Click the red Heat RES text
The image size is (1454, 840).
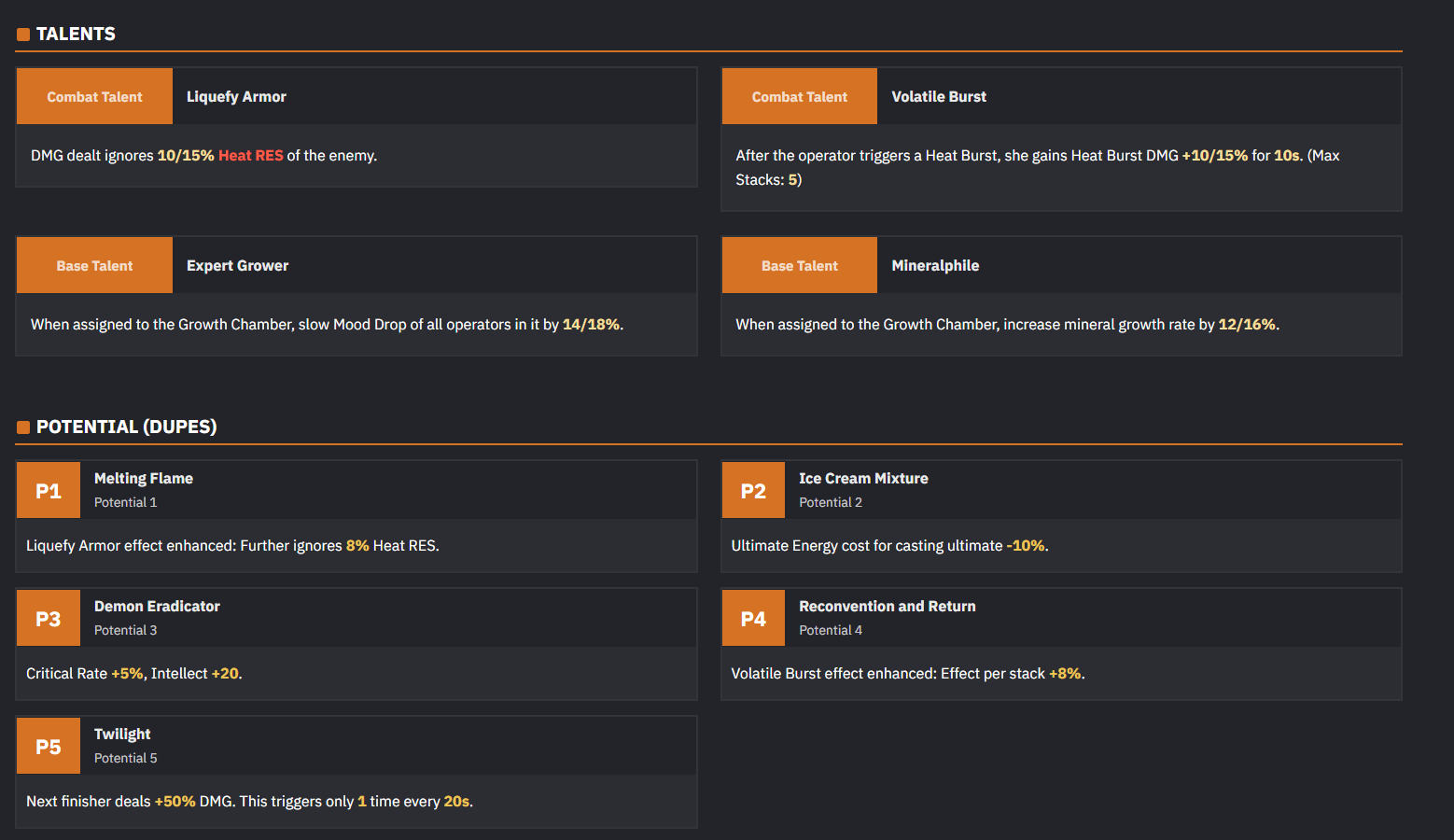(251, 155)
